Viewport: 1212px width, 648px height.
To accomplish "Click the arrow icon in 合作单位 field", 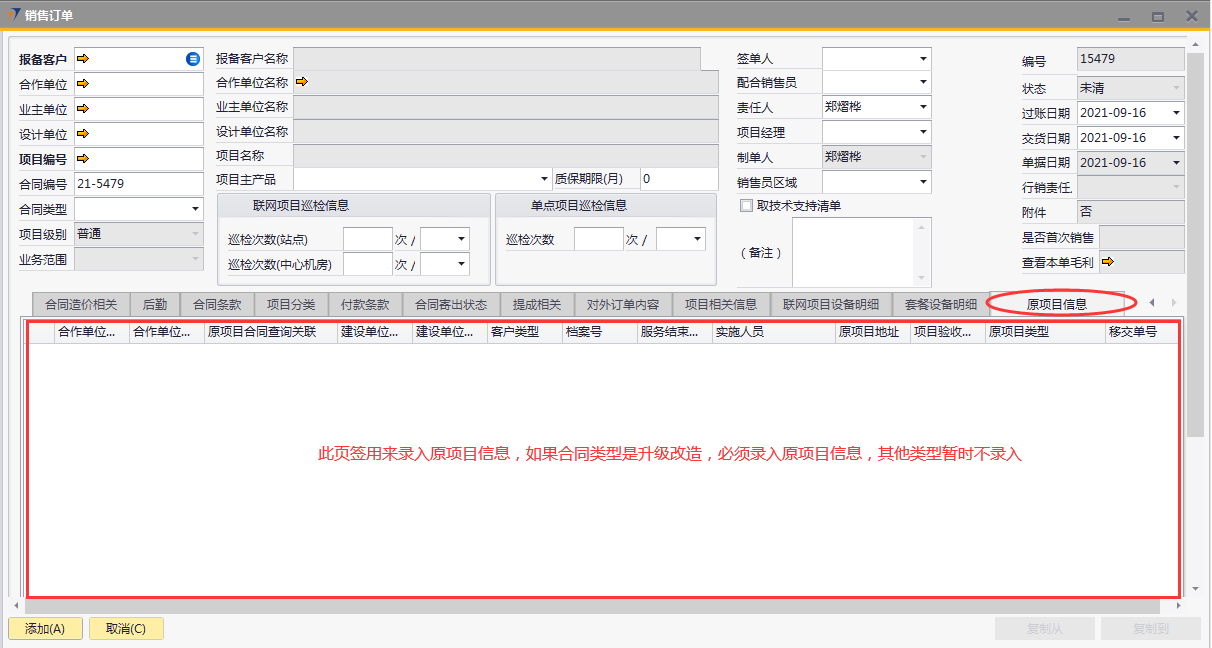I will 83,84.
